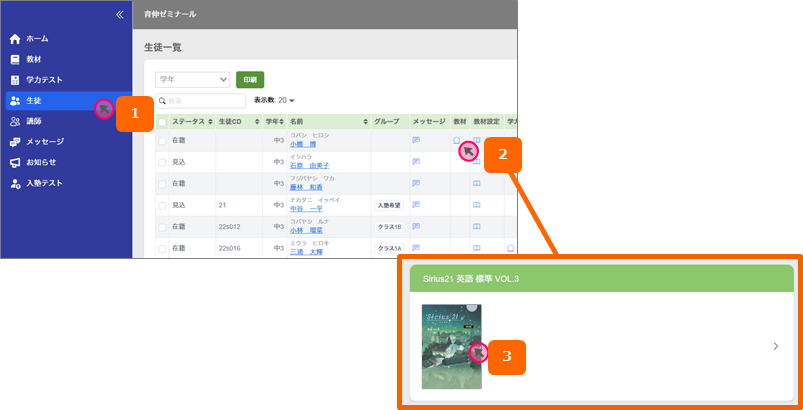The image size is (803, 410).
Task: Toggle the select-all checkbox in table header
Action: click(163, 122)
